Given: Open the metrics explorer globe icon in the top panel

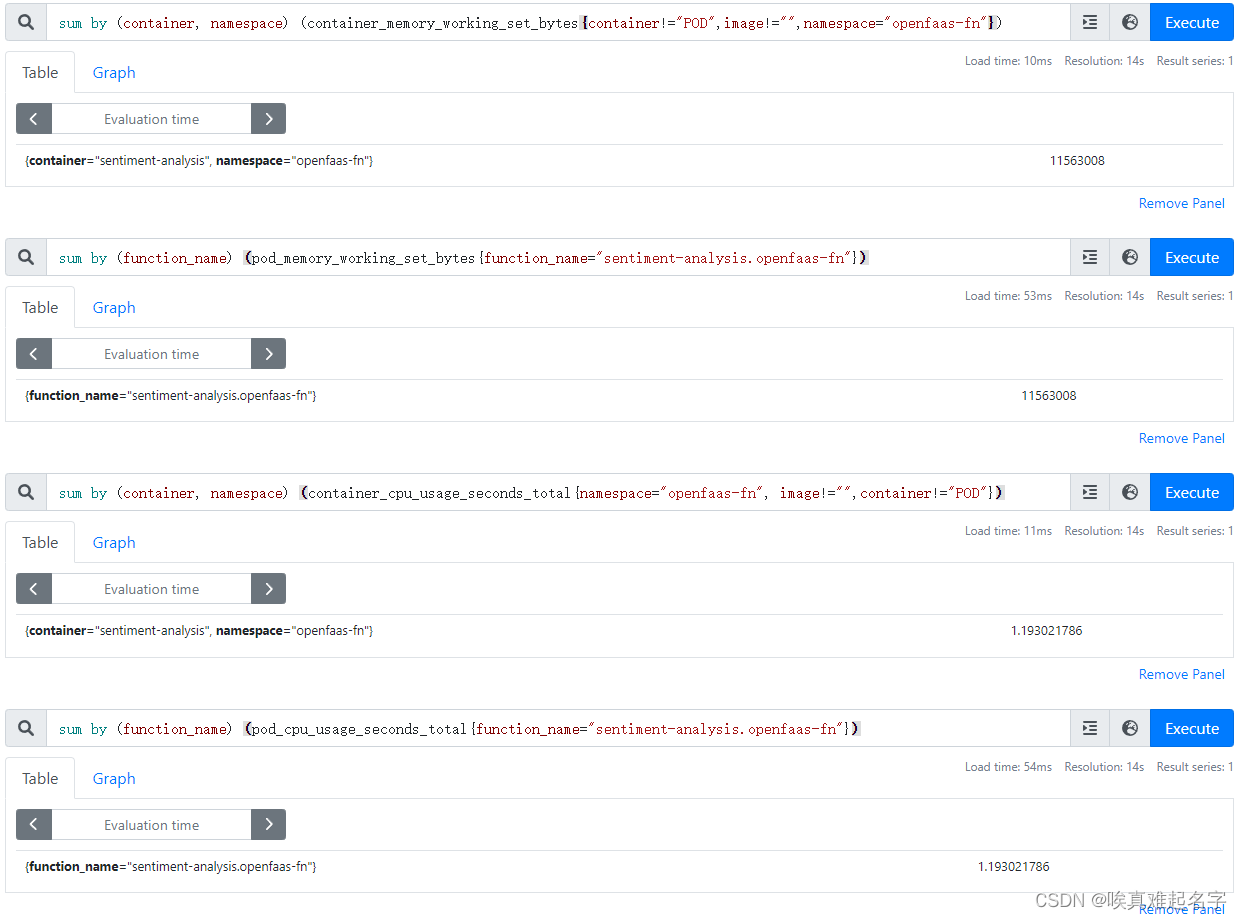Looking at the screenshot, I should point(1129,21).
